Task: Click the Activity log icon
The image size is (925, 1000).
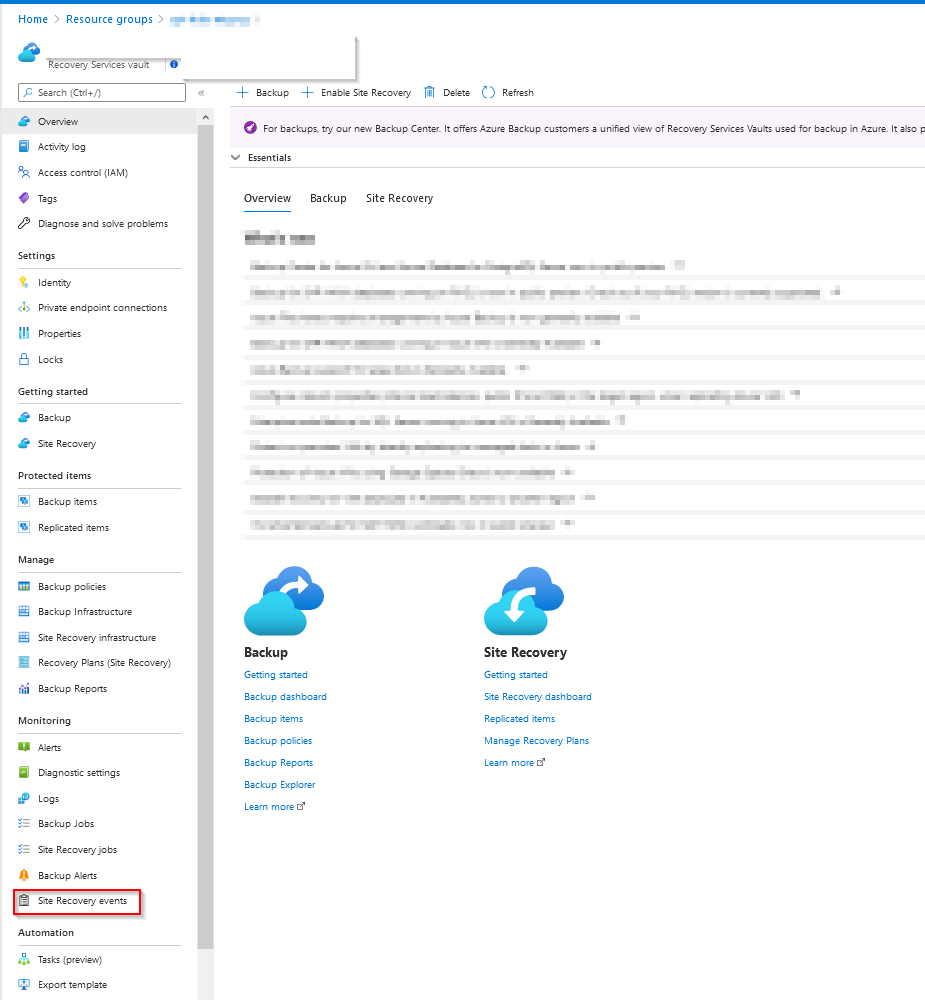Action: 24,147
